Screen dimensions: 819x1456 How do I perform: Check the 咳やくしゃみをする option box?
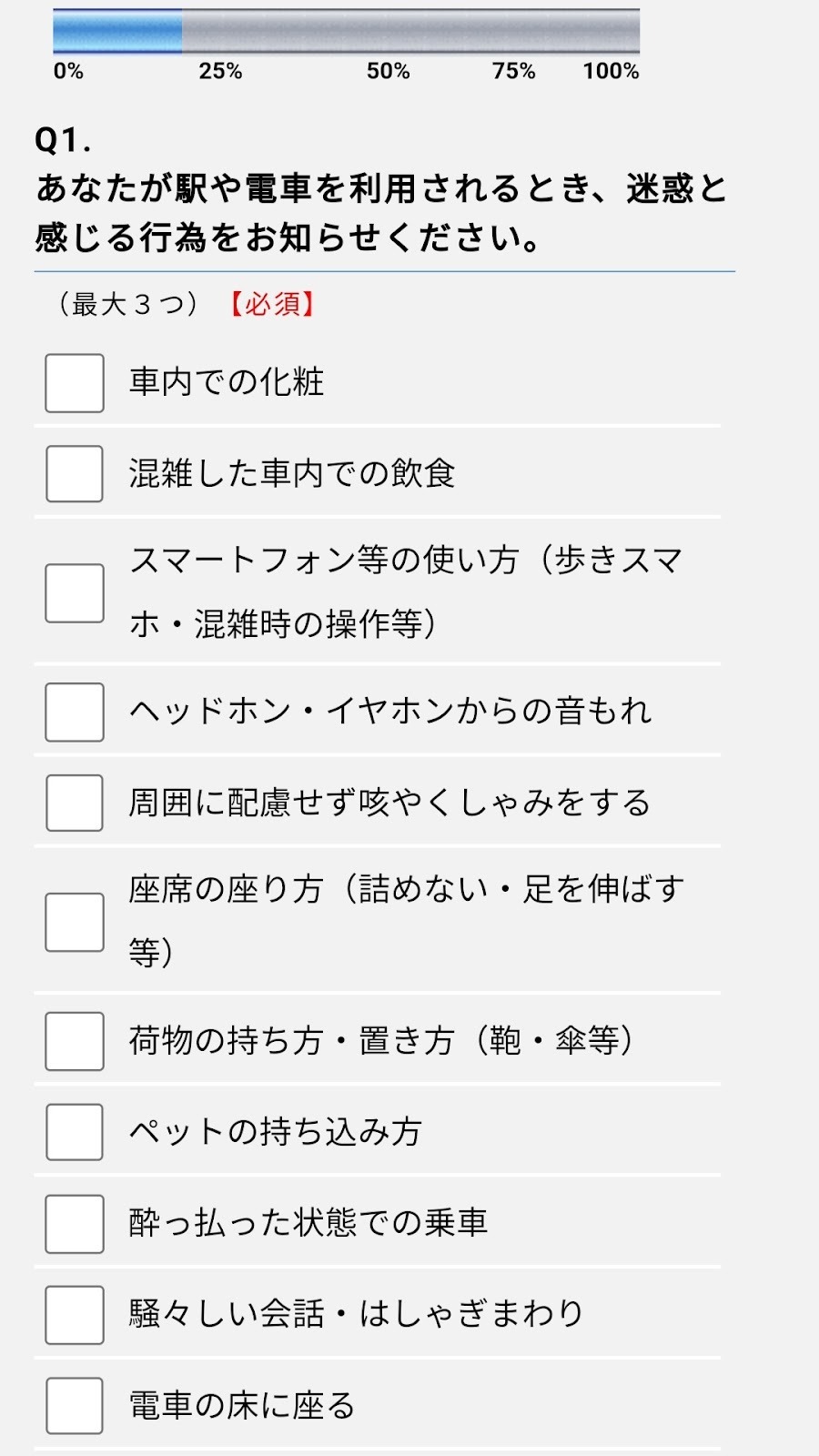tap(75, 803)
